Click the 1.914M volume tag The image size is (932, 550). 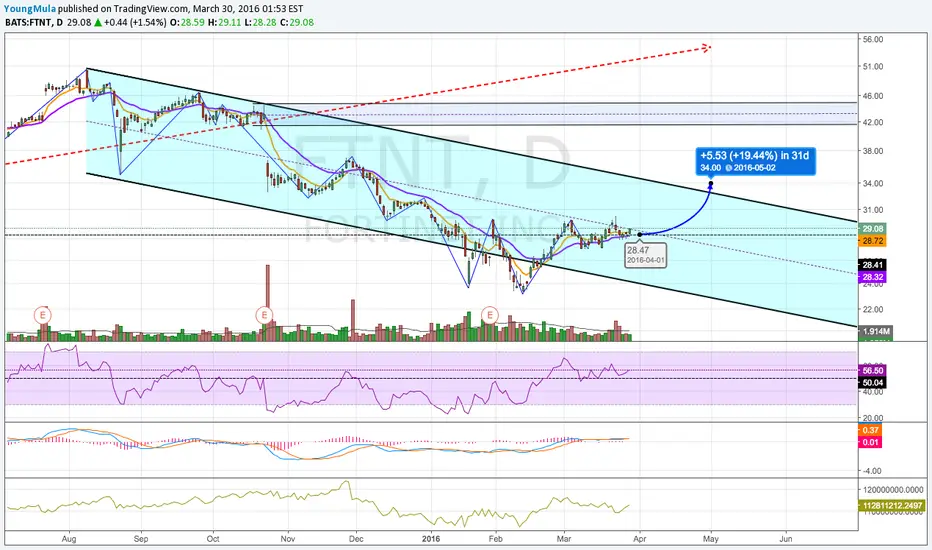[876, 331]
